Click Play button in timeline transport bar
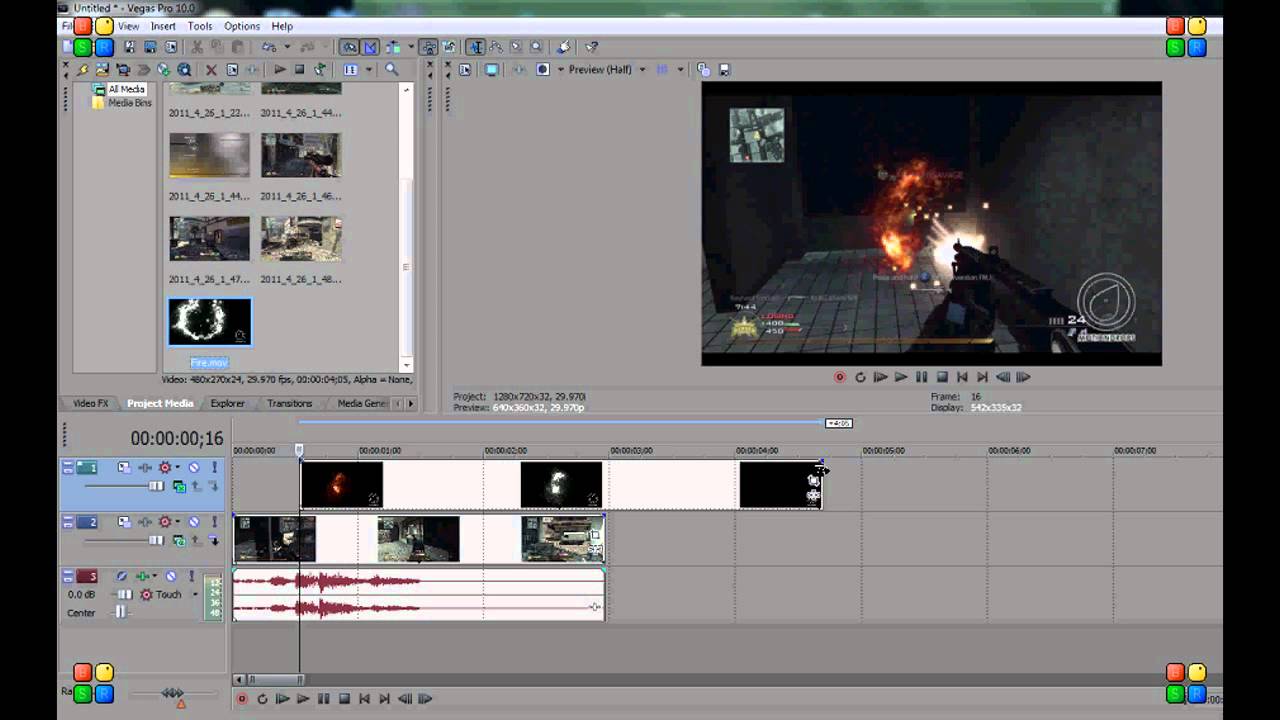This screenshot has height=720, width=1280. pos(303,699)
